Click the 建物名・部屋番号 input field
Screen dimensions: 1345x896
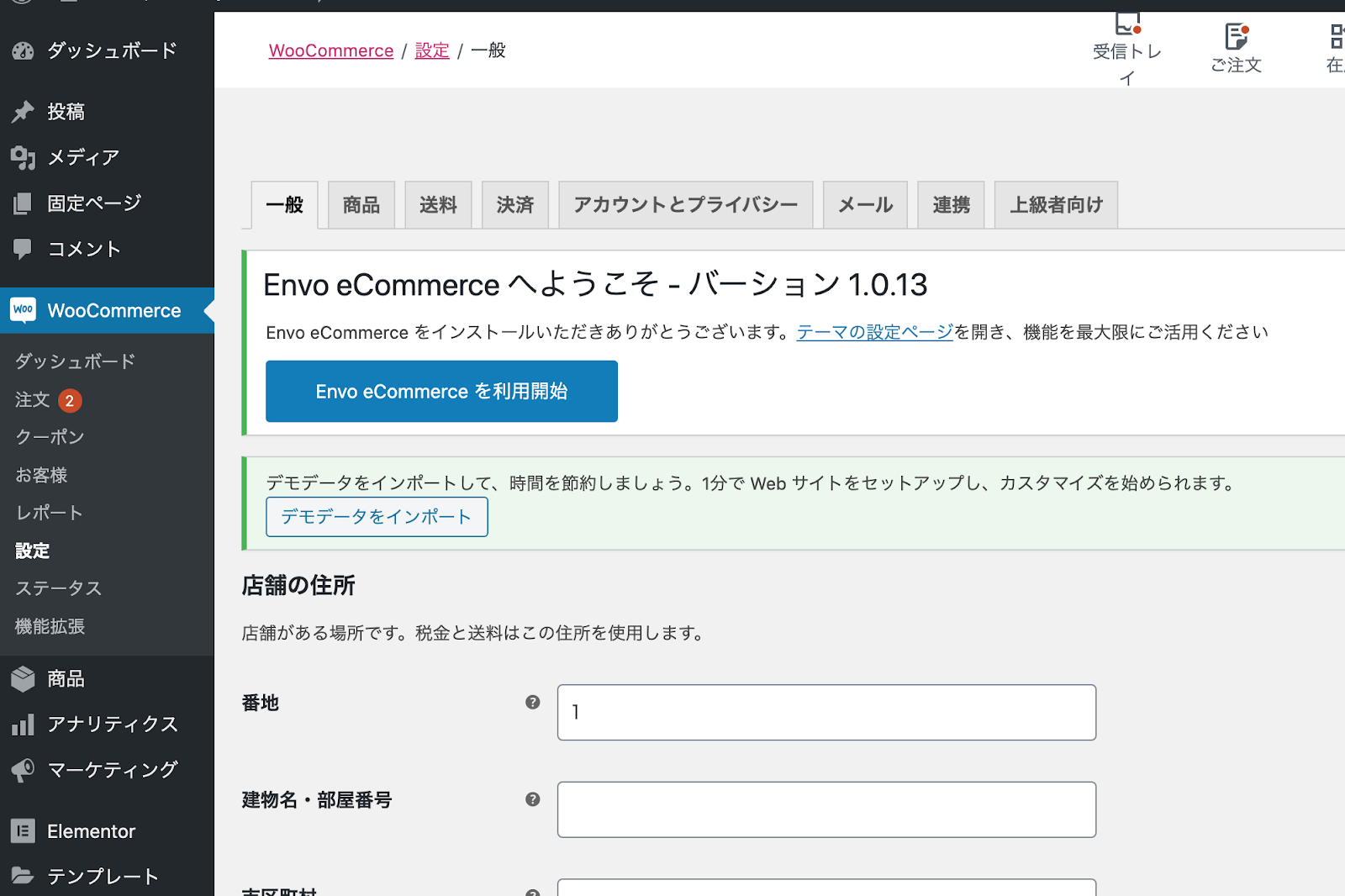click(x=826, y=809)
